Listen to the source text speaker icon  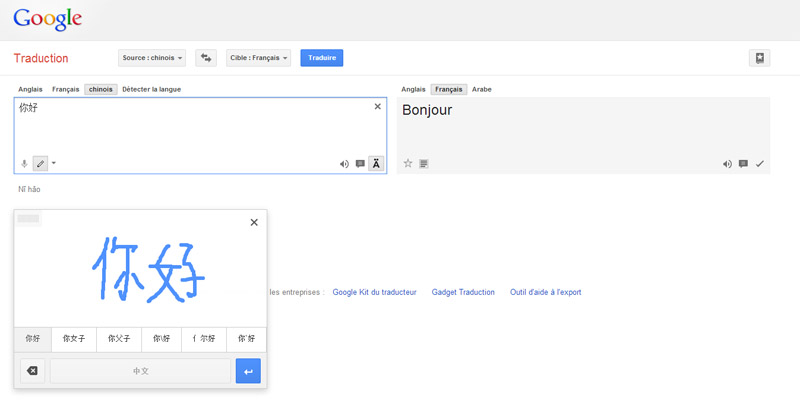click(x=344, y=164)
